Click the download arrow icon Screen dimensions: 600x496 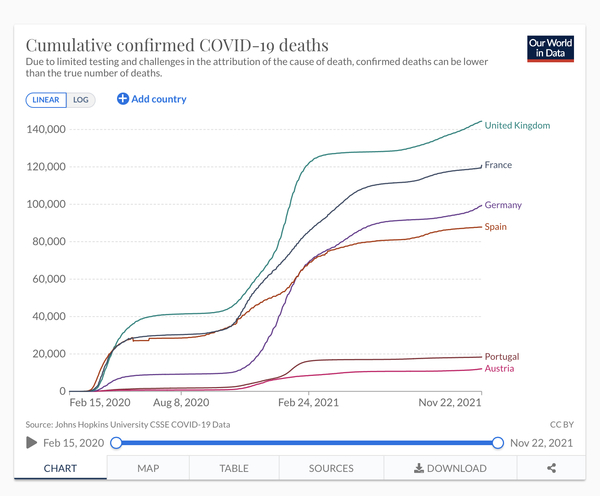click(419, 468)
